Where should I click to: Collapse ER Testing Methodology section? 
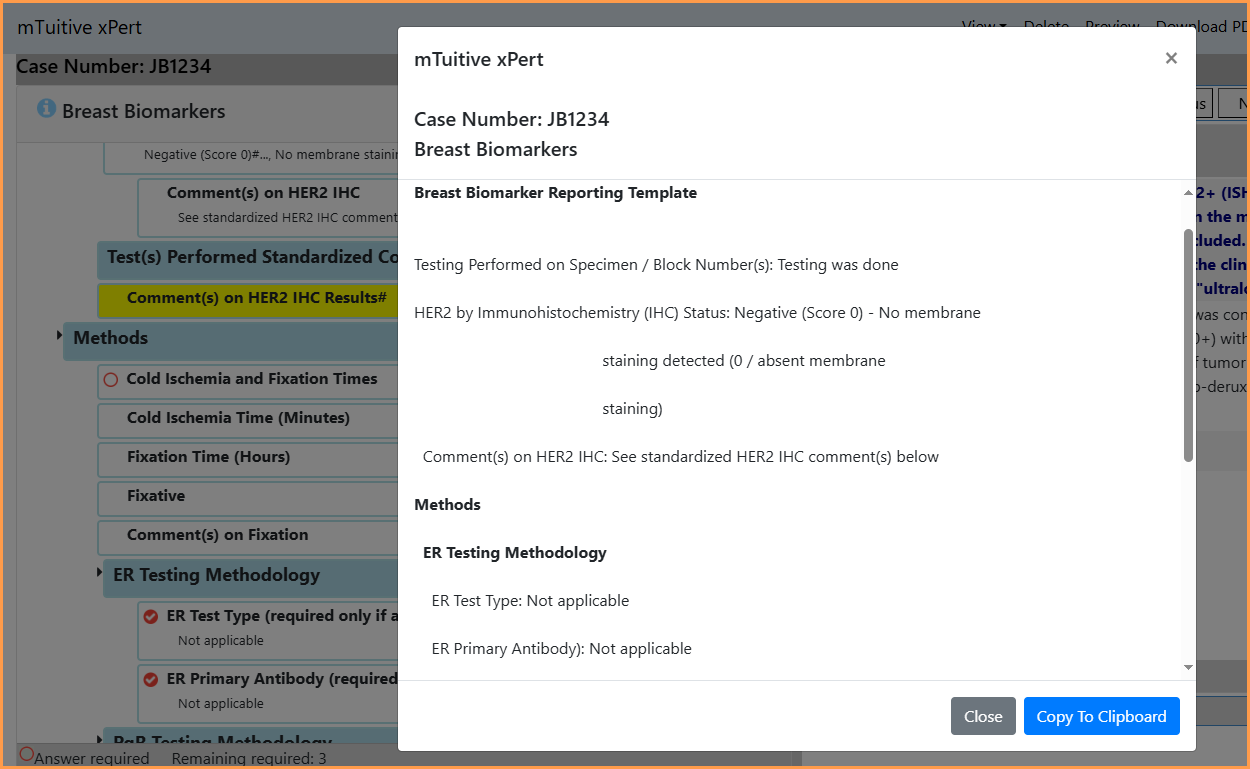[x=100, y=572]
